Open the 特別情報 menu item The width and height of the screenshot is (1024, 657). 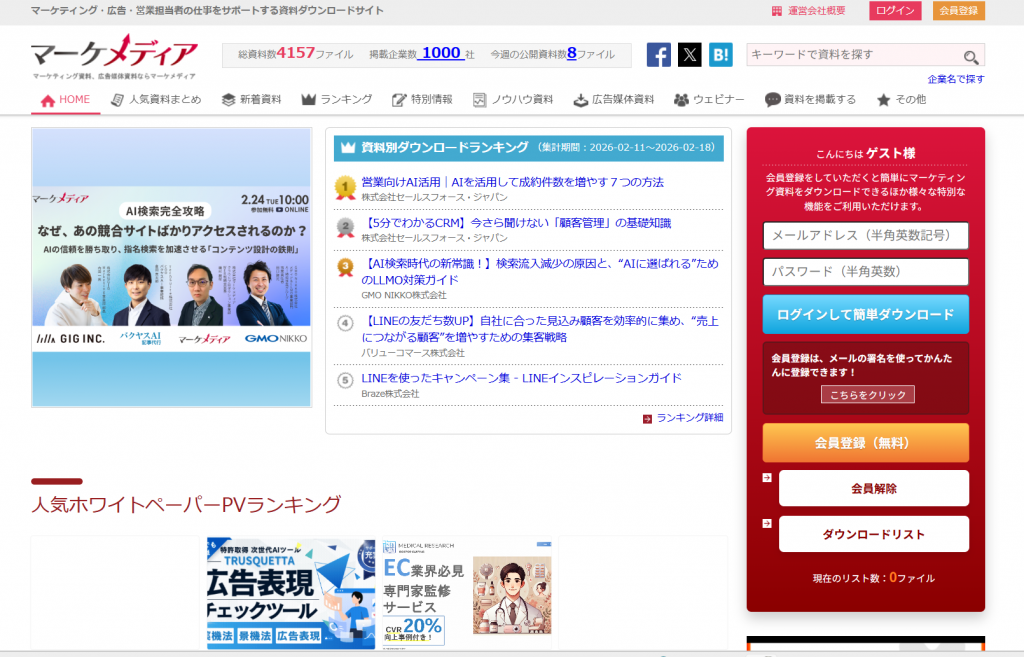(x=423, y=100)
